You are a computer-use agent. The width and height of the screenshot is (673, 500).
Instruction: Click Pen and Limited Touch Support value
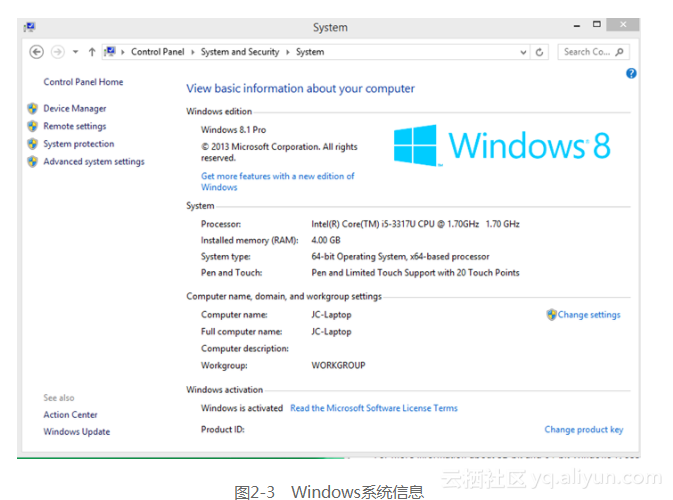[415, 273]
